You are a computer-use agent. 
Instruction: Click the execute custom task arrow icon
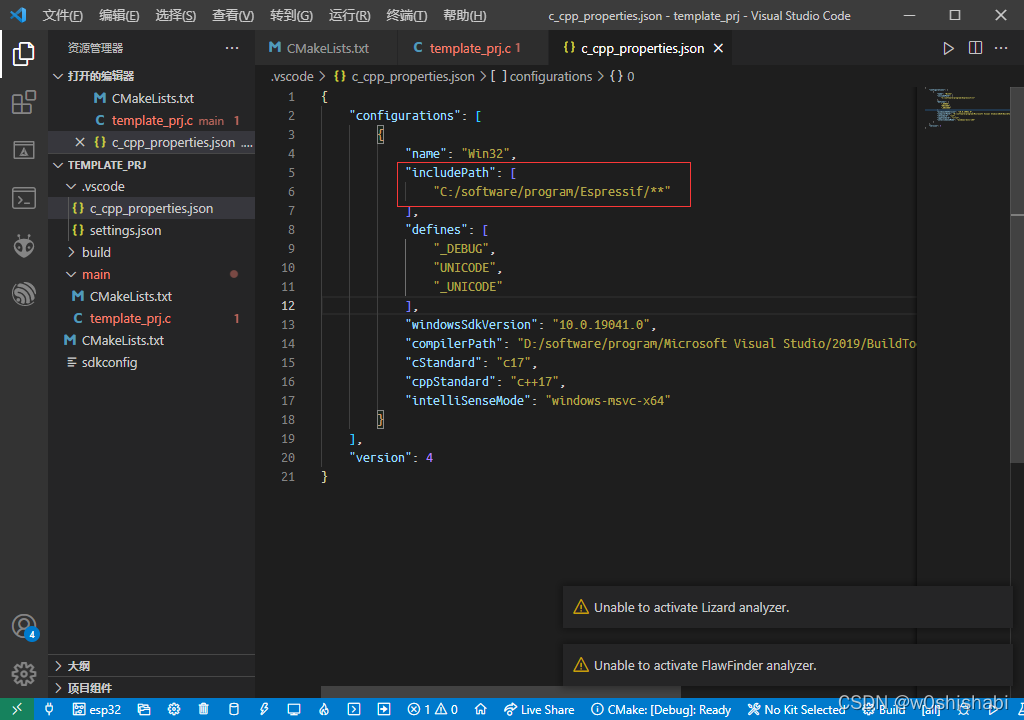coord(384,709)
